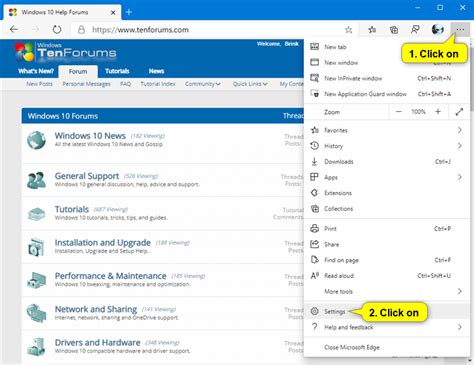Screen dimensions: 474x365
Task: Click the New Posts link
Action: [39, 84]
